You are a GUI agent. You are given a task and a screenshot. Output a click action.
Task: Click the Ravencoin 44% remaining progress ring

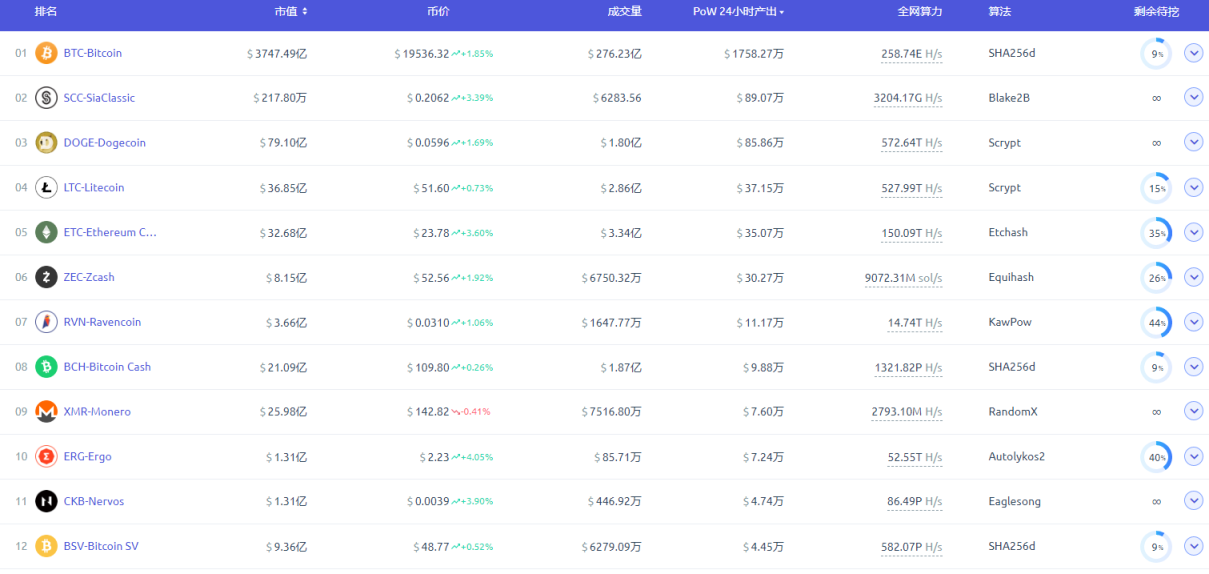click(1156, 322)
